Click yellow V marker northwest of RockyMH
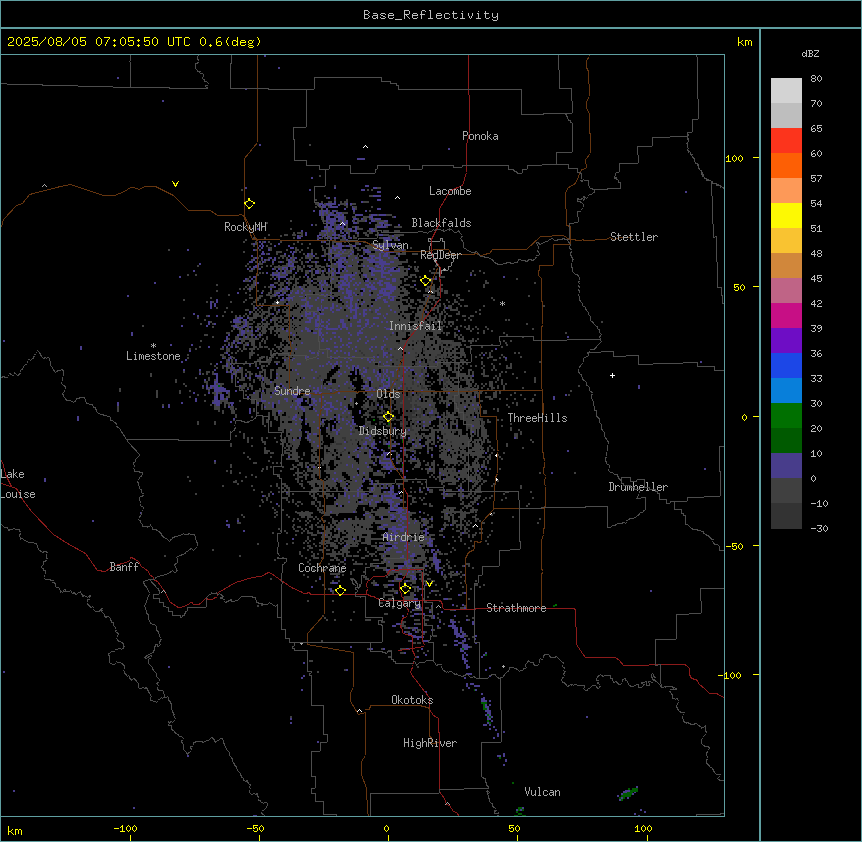The image size is (862, 842). click(175, 184)
